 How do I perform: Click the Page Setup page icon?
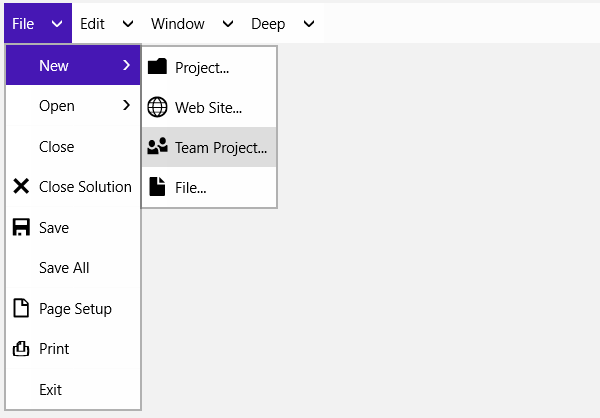[x=21, y=308]
